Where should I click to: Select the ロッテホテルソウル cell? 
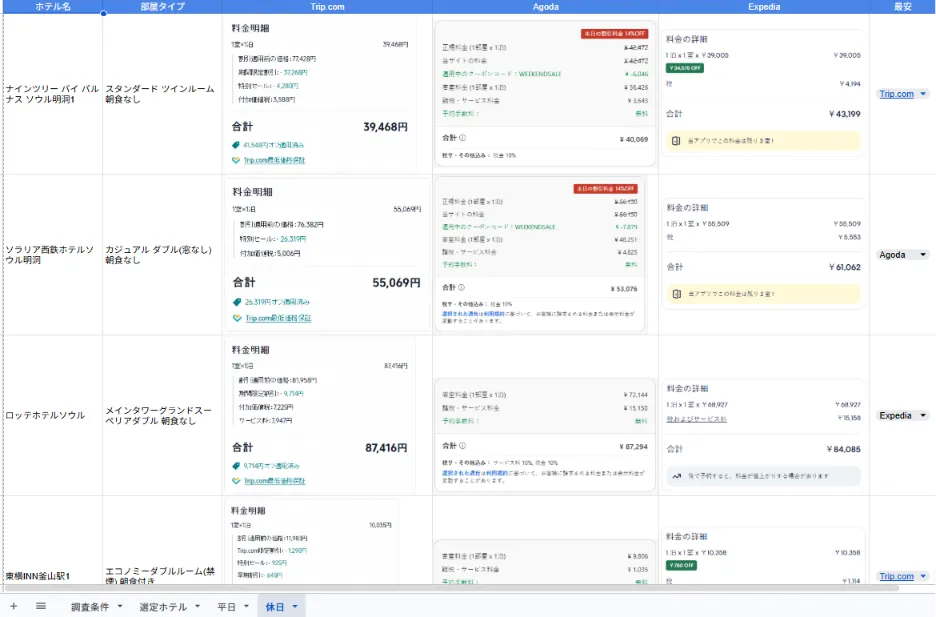[x=53, y=415]
